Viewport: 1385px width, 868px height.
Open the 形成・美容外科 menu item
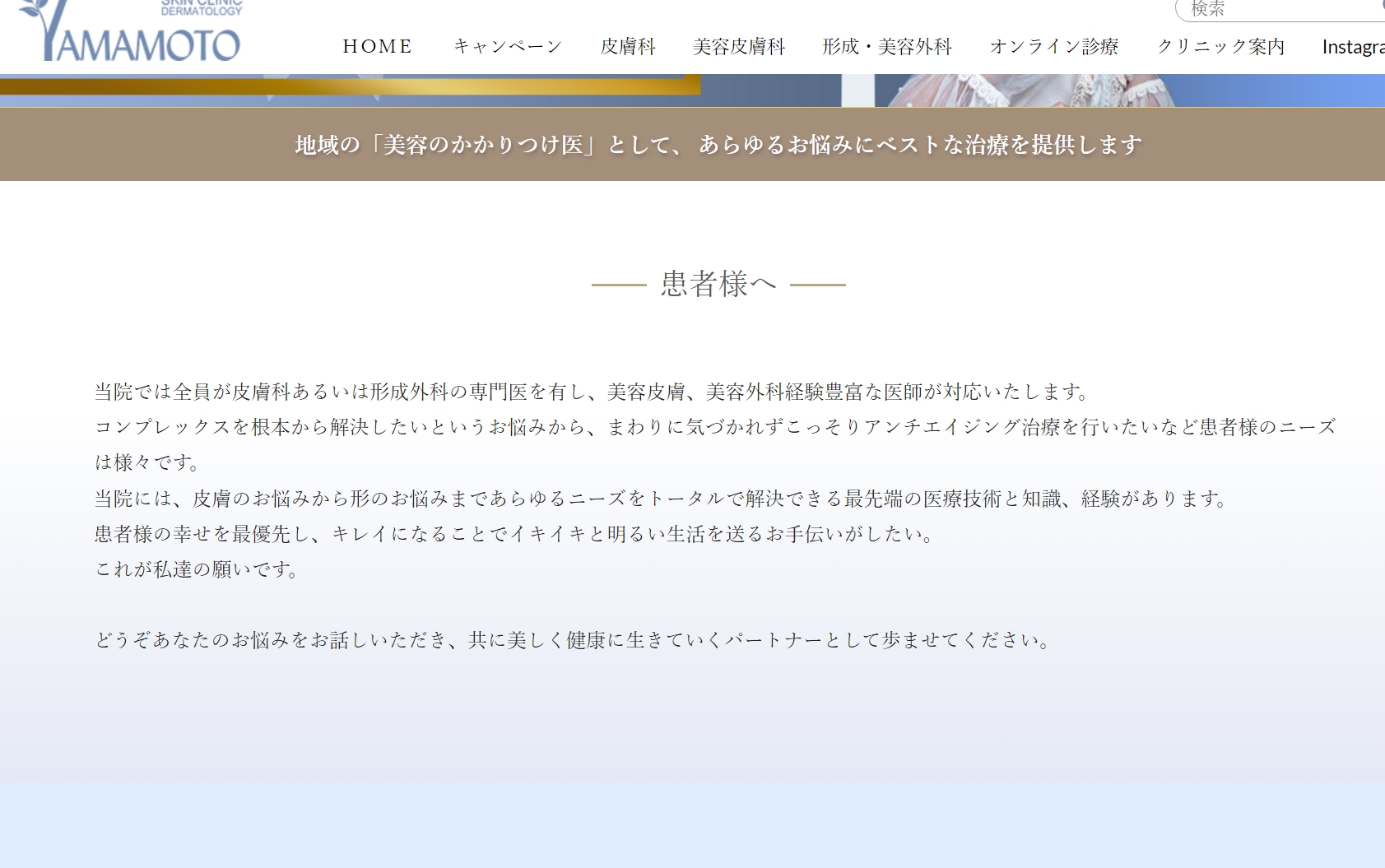[887, 47]
